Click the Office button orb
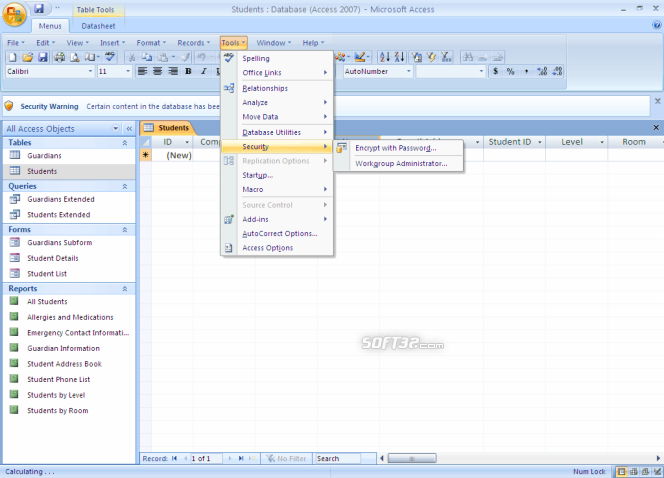 (14, 14)
